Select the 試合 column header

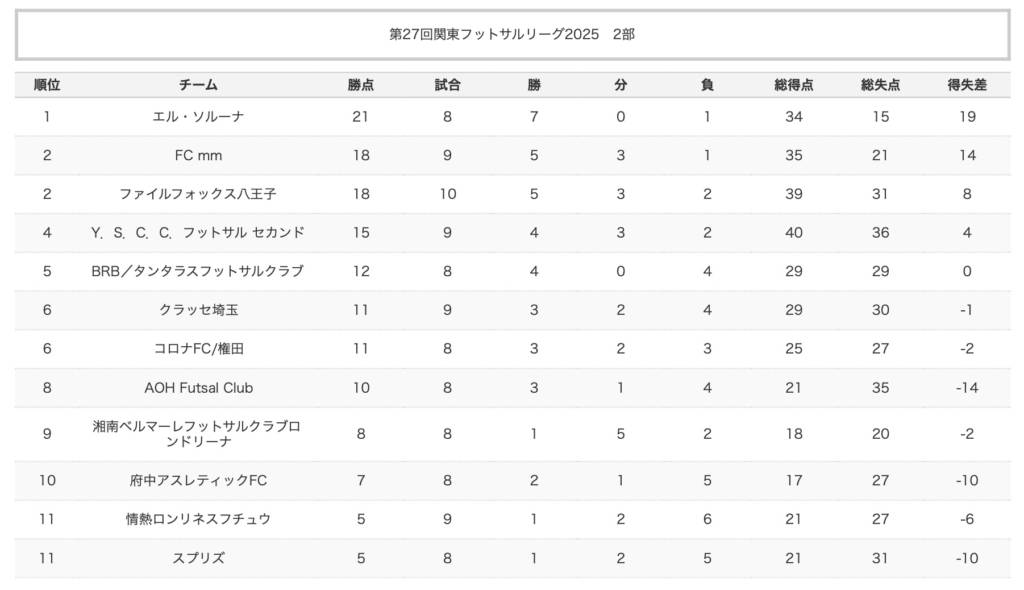(x=447, y=85)
